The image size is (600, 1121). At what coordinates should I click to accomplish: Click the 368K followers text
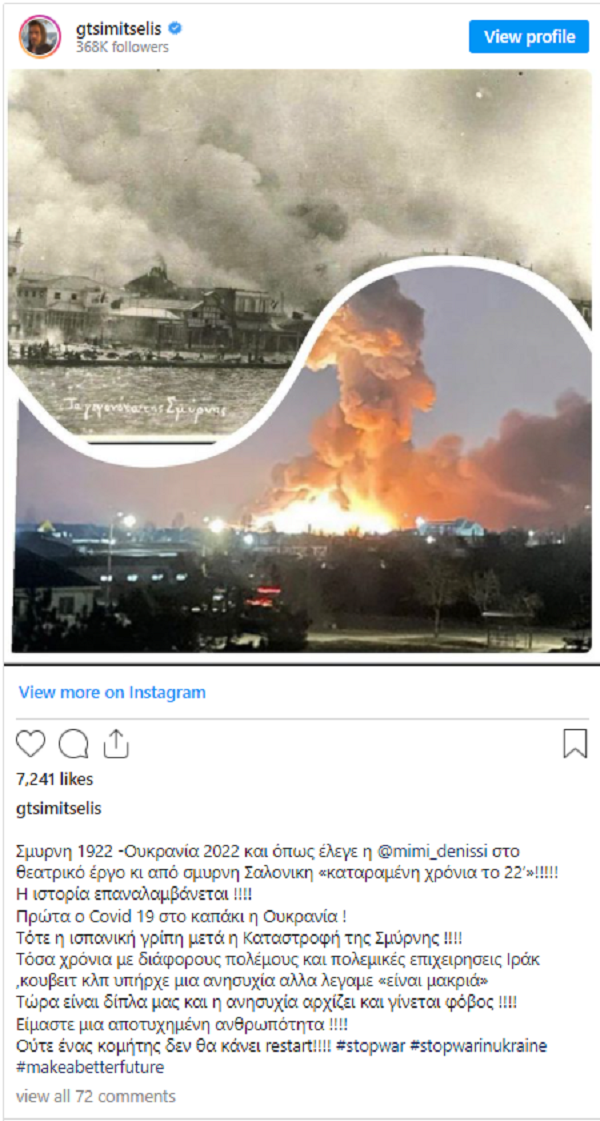[122, 48]
